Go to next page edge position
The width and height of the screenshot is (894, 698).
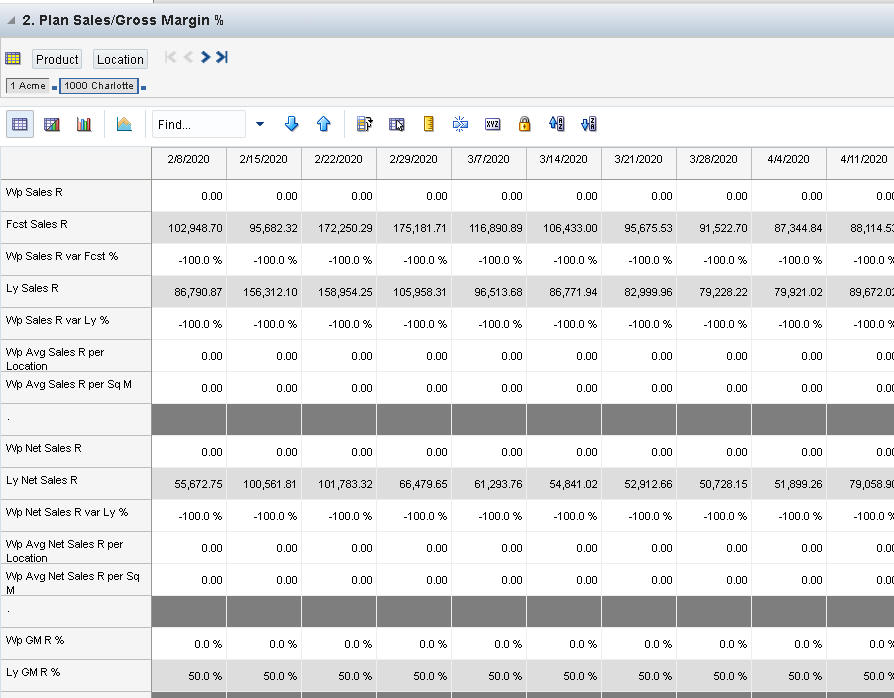coord(205,57)
